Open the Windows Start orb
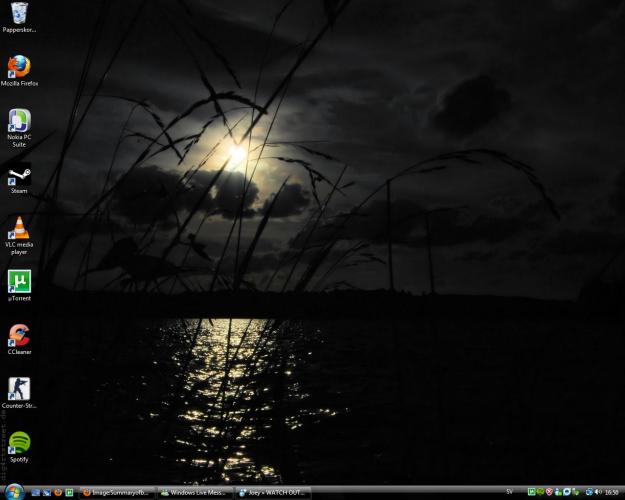The height and width of the screenshot is (500, 625). [14, 492]
